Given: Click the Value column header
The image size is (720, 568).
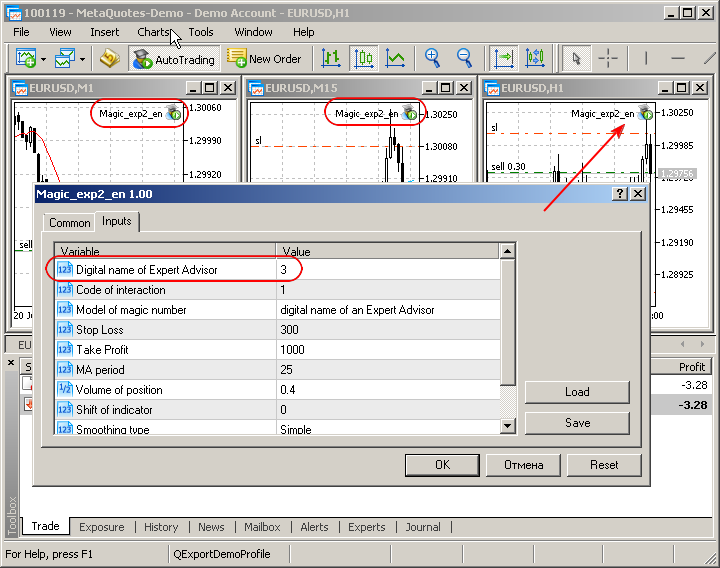Looking at the screenshot, I should click(x=388, y=251).
